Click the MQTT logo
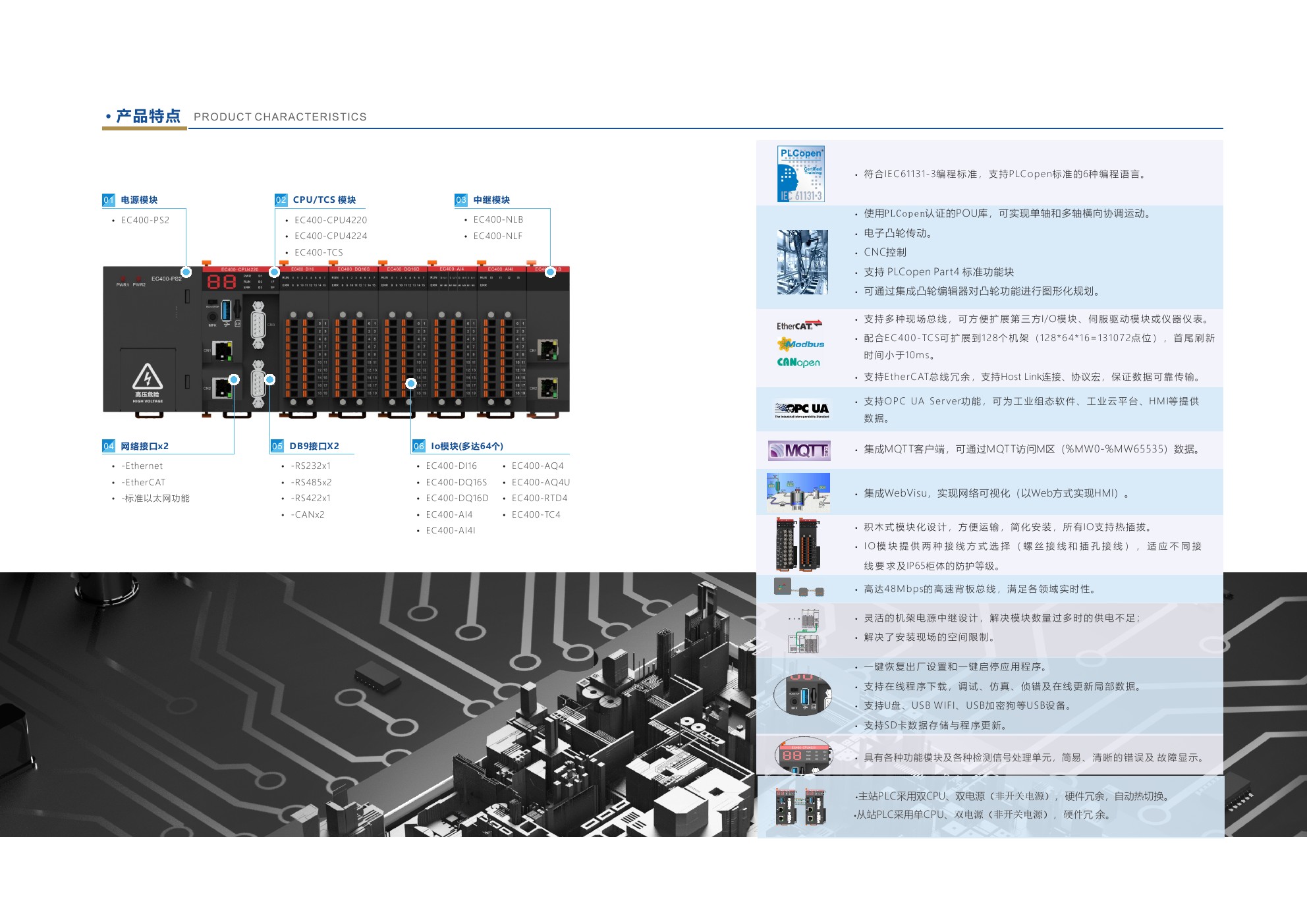This screenshot has height=924, width=1307. click(799, 450)
